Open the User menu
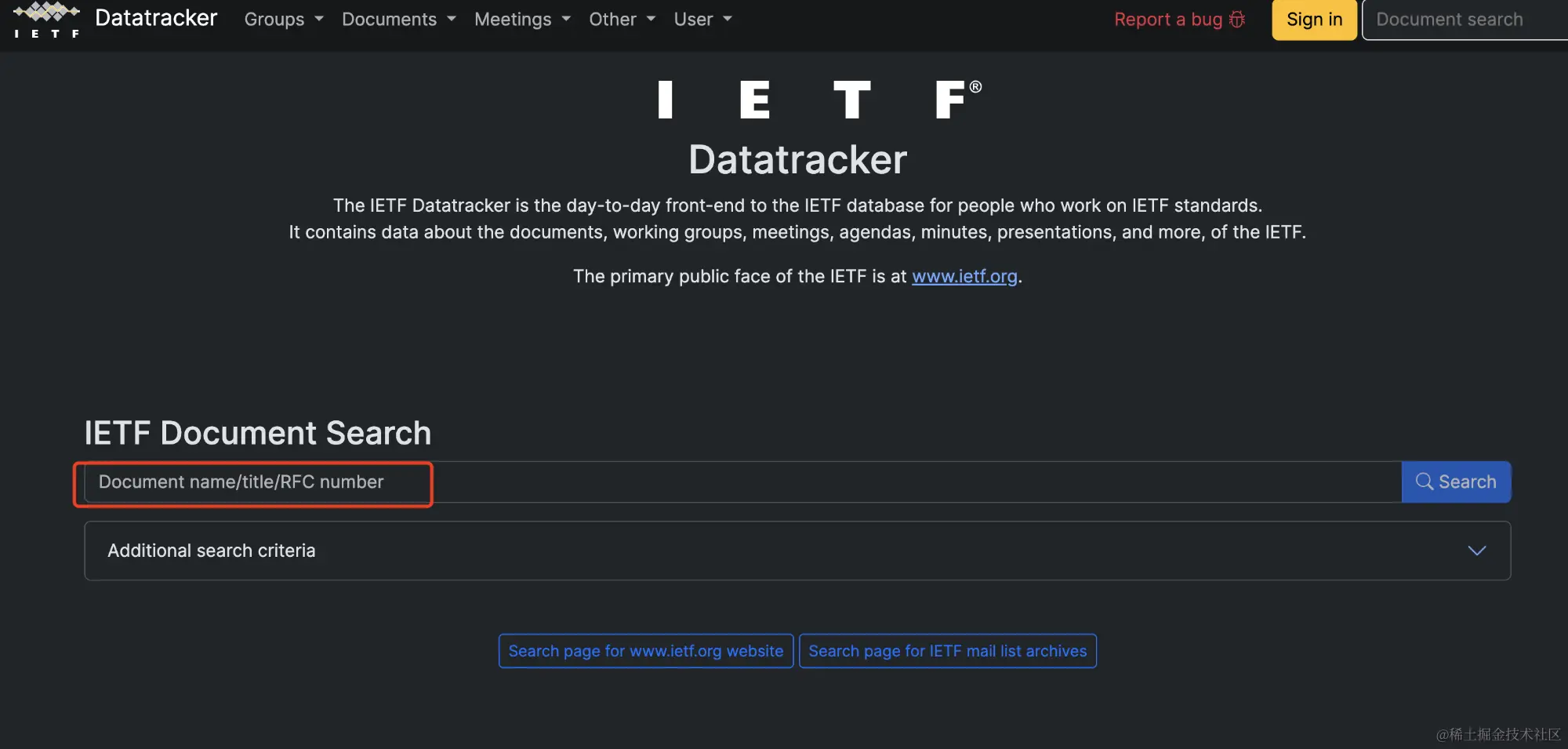 (x=702, y=20)
